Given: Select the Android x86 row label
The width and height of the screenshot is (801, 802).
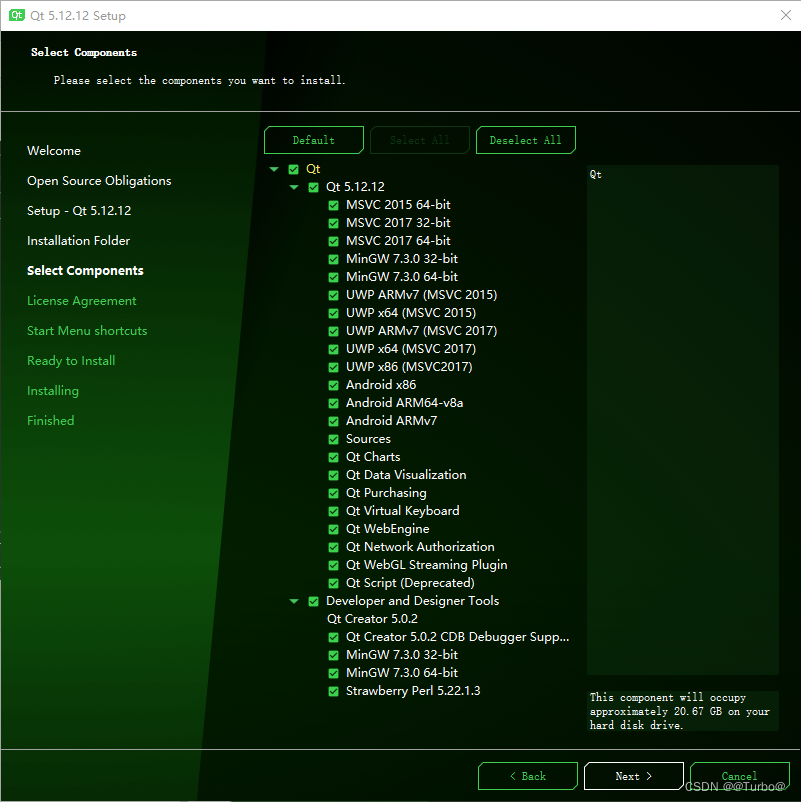Looking at the screenshot, I should click(381, 385).
